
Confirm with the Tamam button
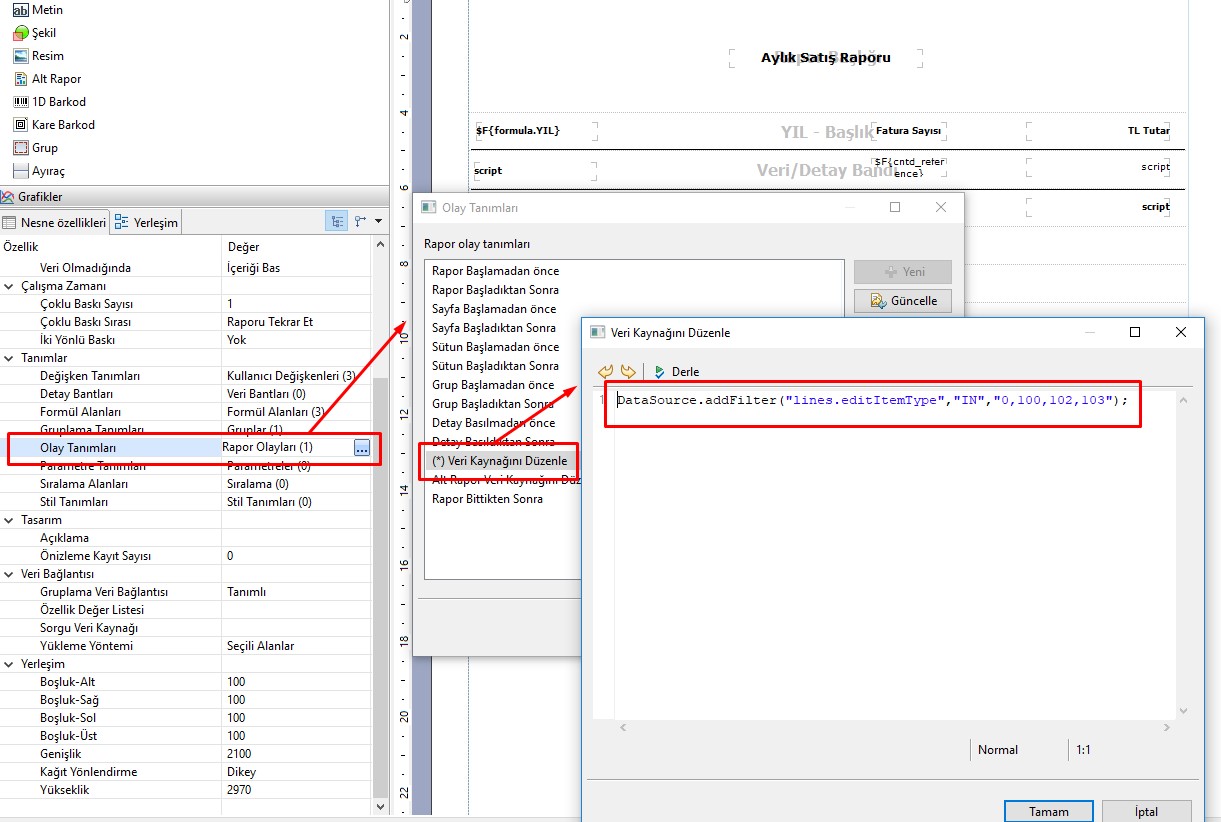coord(1049,812)
